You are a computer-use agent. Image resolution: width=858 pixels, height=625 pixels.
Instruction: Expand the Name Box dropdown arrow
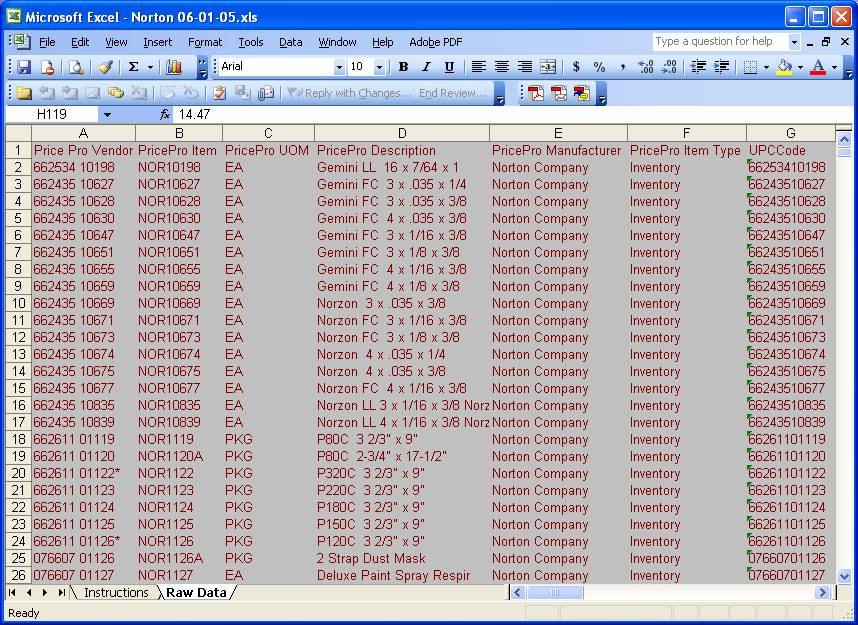[107, 115]
